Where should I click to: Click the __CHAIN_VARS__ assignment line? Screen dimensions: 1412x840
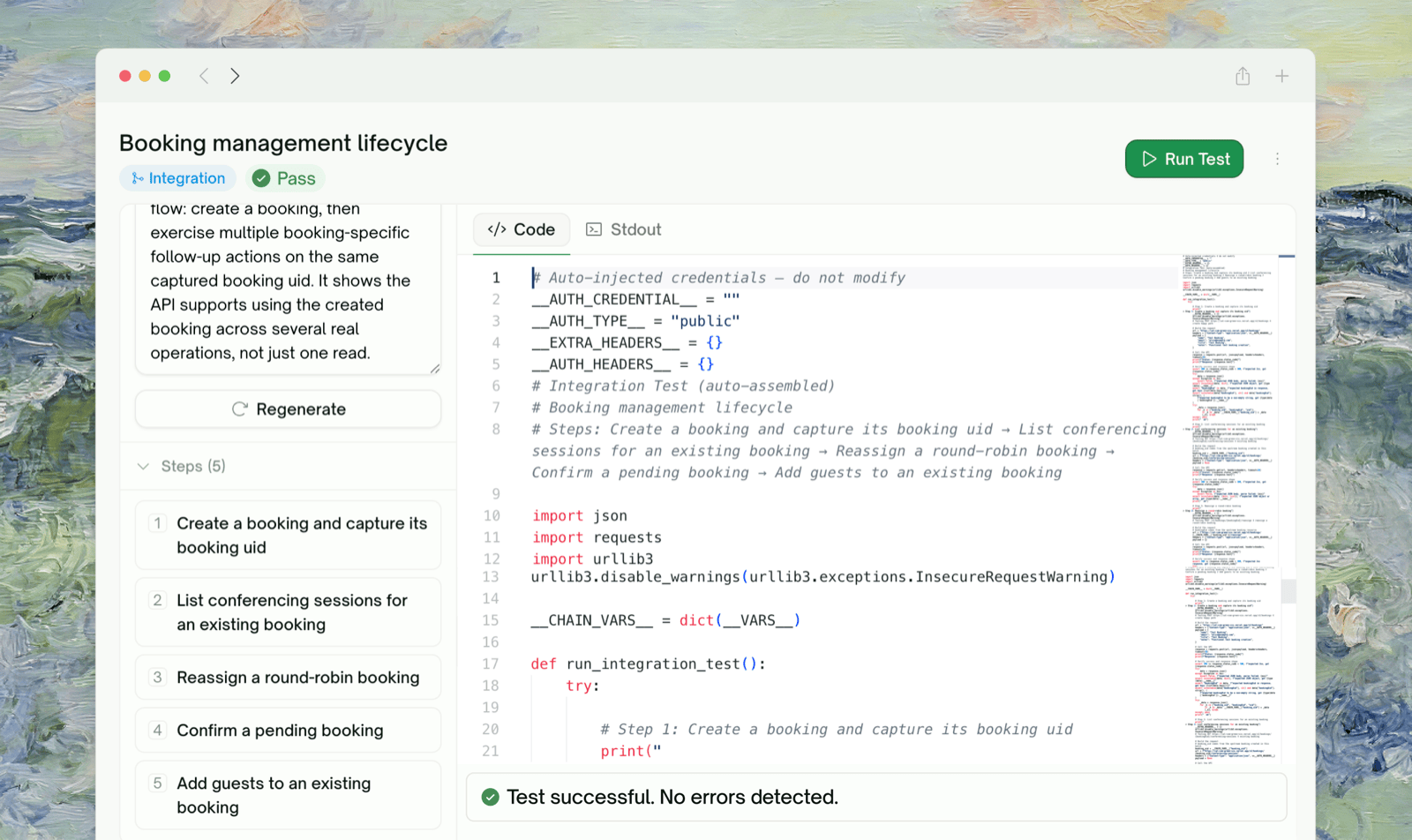pos(666,620)
